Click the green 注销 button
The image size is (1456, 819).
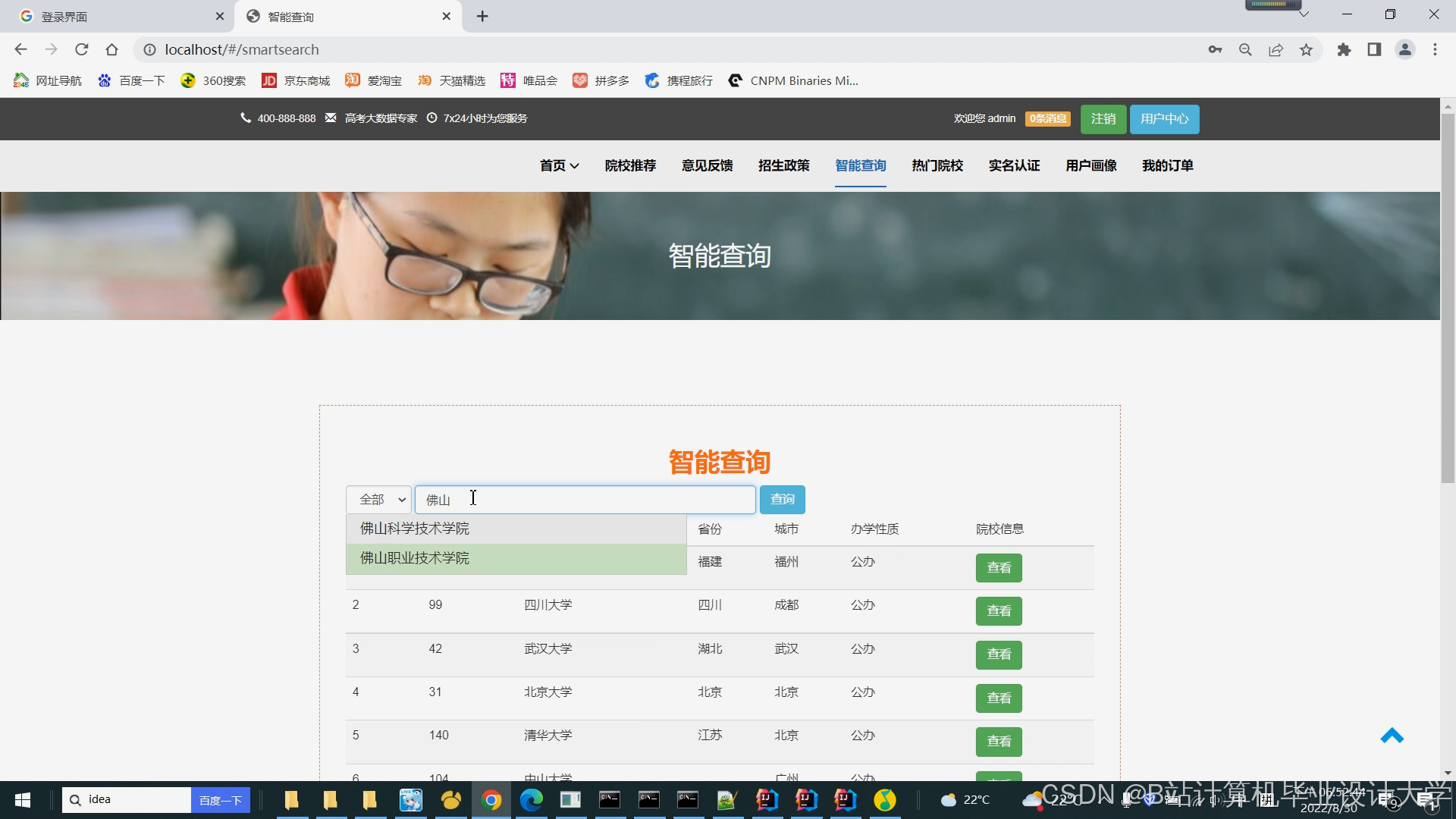coord(1103,118)
